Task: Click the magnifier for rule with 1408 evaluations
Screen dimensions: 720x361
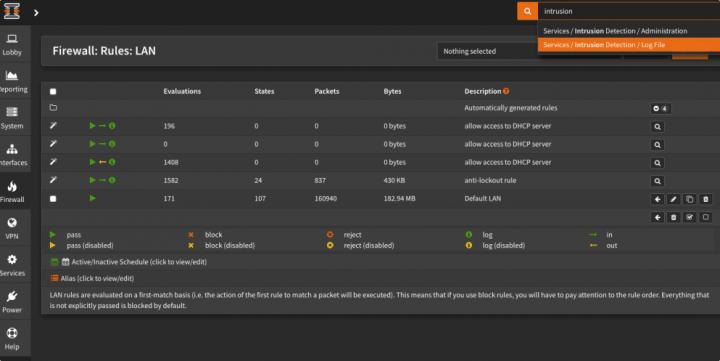Action: pyautogui.click(x=658, y=163)
